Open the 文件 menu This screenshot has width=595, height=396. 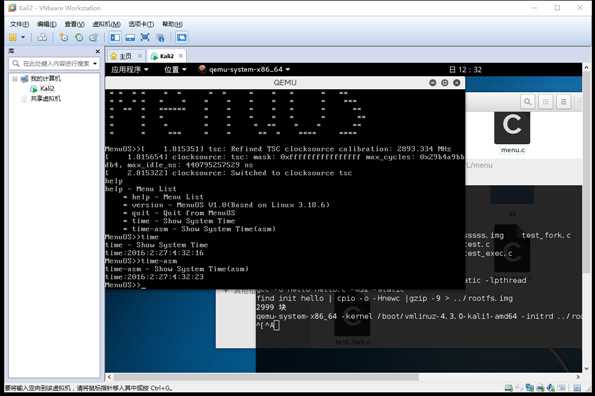click(x=19, y=24)
